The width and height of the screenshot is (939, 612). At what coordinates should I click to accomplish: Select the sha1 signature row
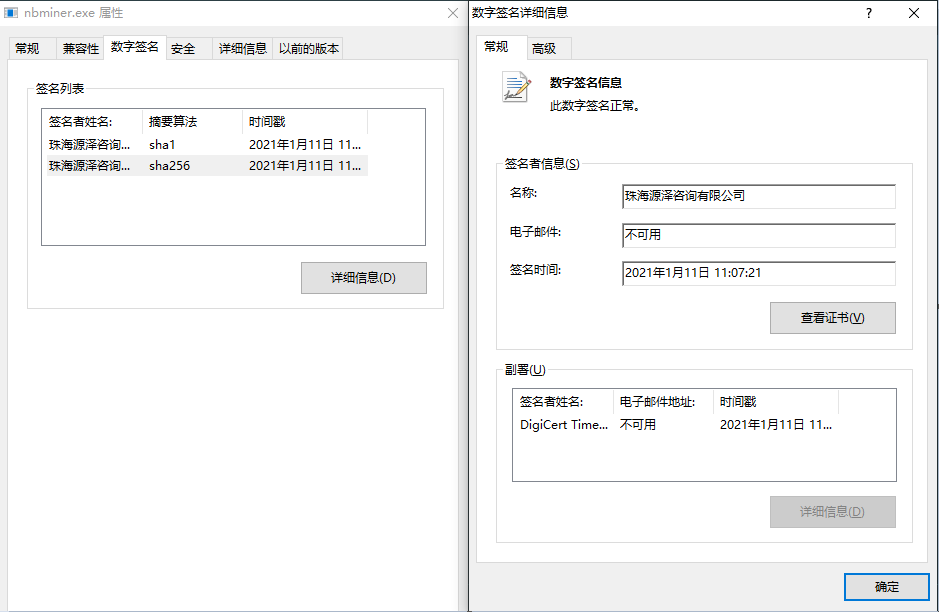pyautogui.click(x=205, y=145)
